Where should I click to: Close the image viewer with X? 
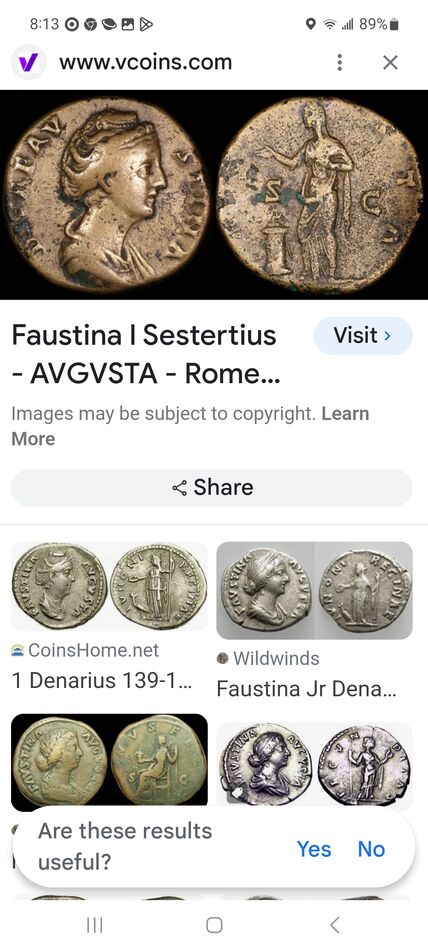coord(390,62)
